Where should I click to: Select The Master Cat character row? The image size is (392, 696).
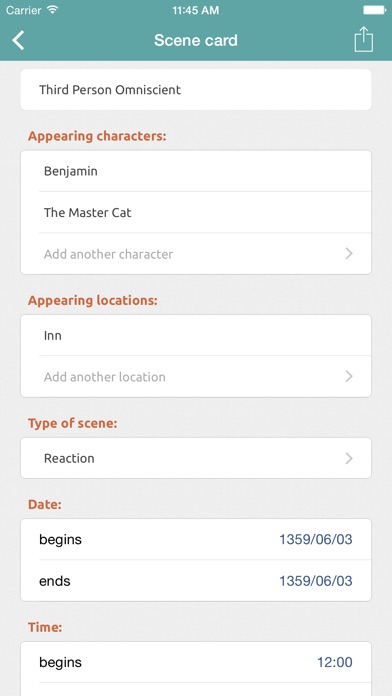196,213
